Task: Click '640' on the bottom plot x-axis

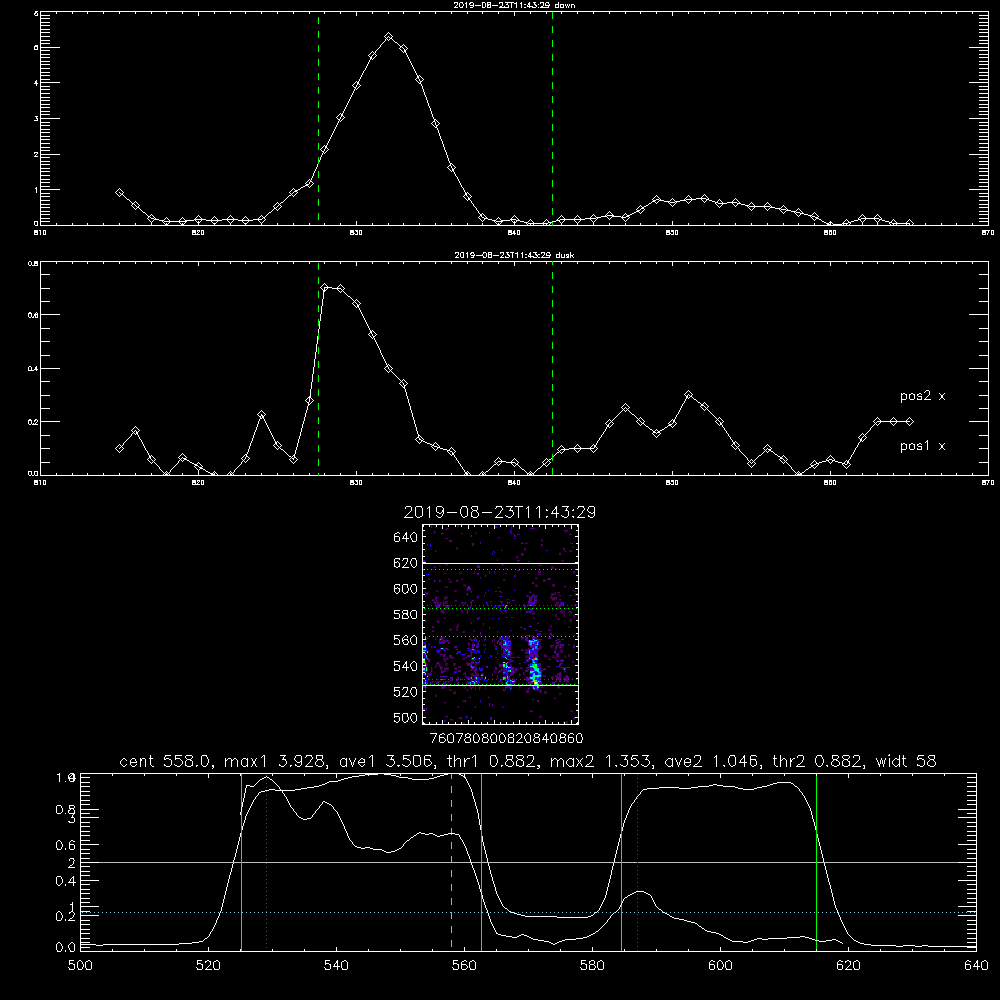Action: [x=976, y=966]
